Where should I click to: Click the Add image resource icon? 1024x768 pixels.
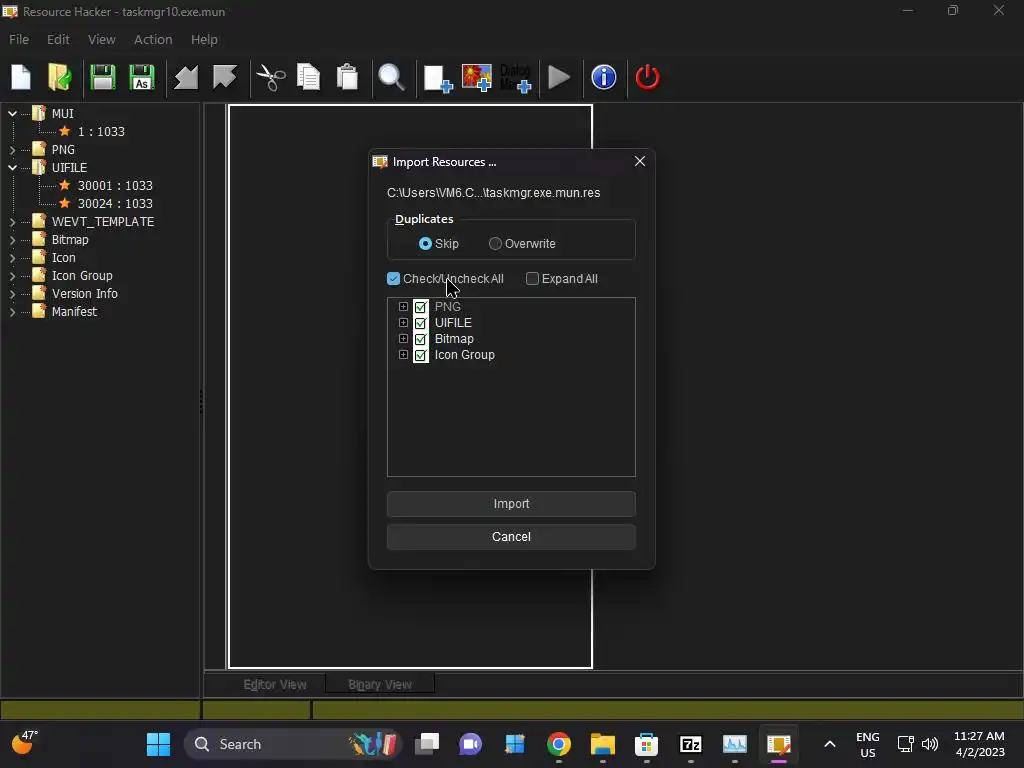click(x=477, y=78)
